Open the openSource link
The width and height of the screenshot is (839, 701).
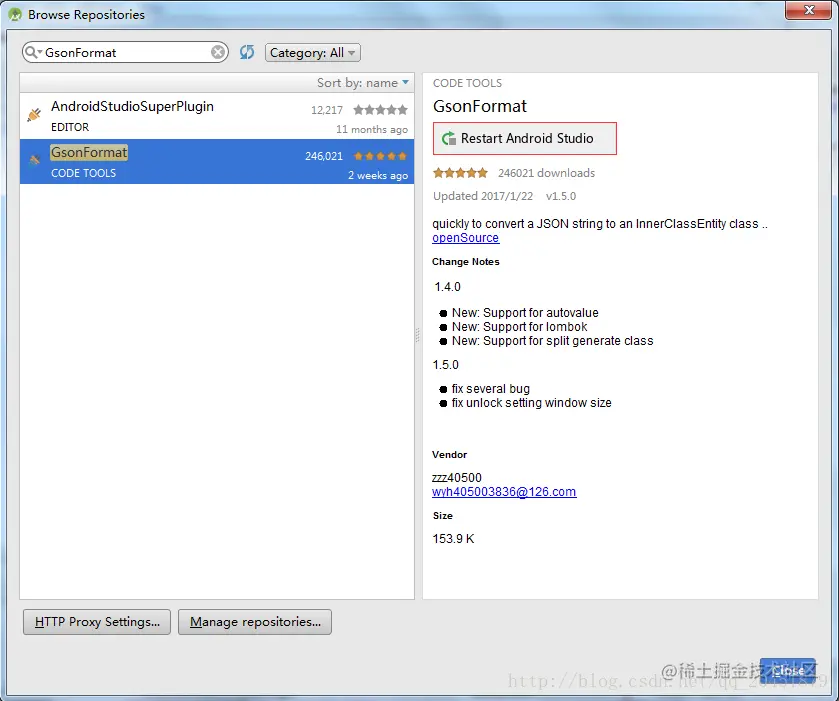(x=466, y=238)
